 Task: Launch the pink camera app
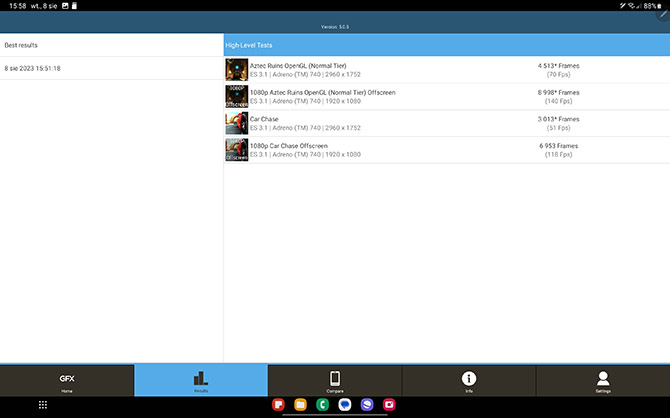point(389,404)
